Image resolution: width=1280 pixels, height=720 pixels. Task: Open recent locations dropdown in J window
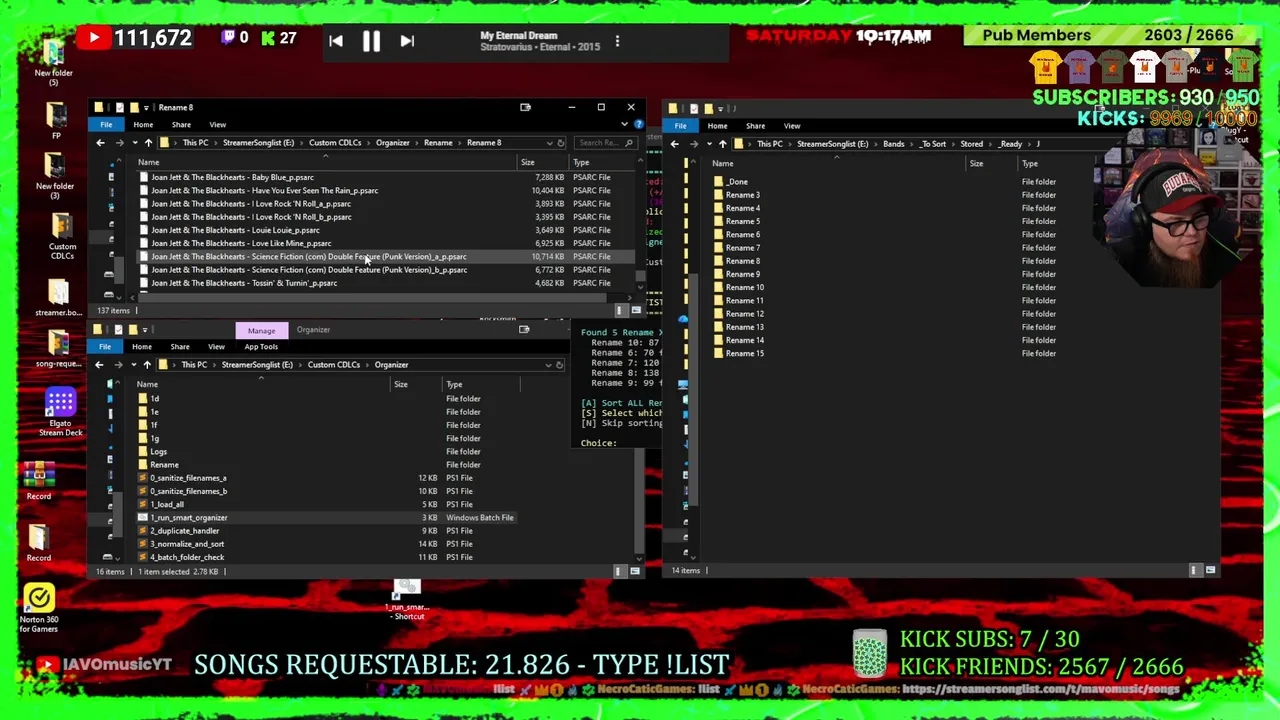point(708,144)
